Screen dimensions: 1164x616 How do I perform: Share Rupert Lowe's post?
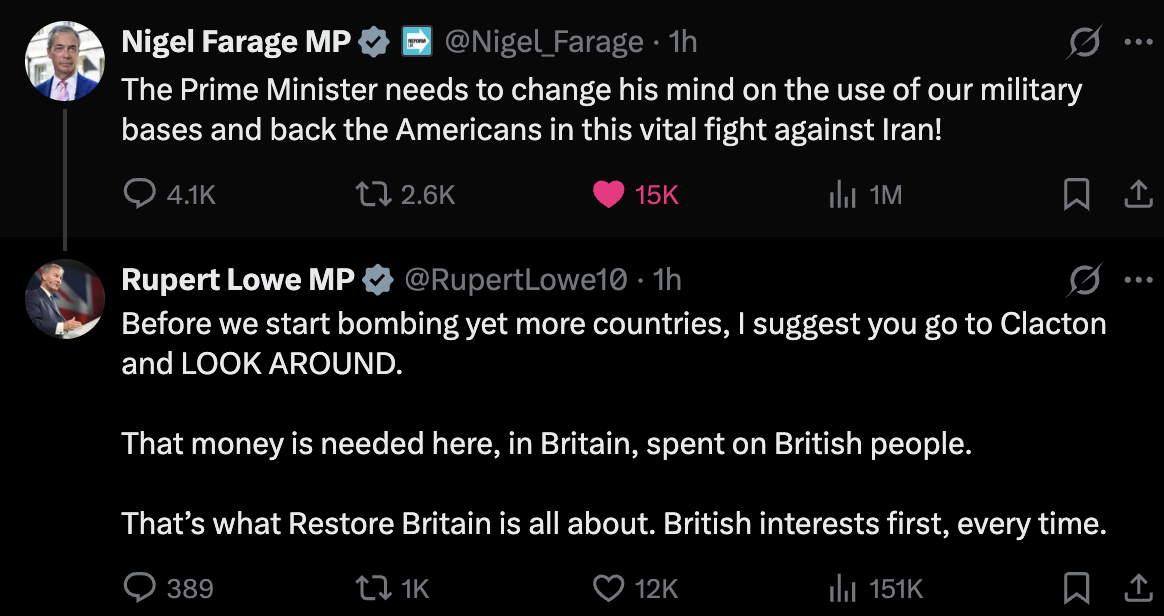pyautogui.click(x=1138, y=587)
